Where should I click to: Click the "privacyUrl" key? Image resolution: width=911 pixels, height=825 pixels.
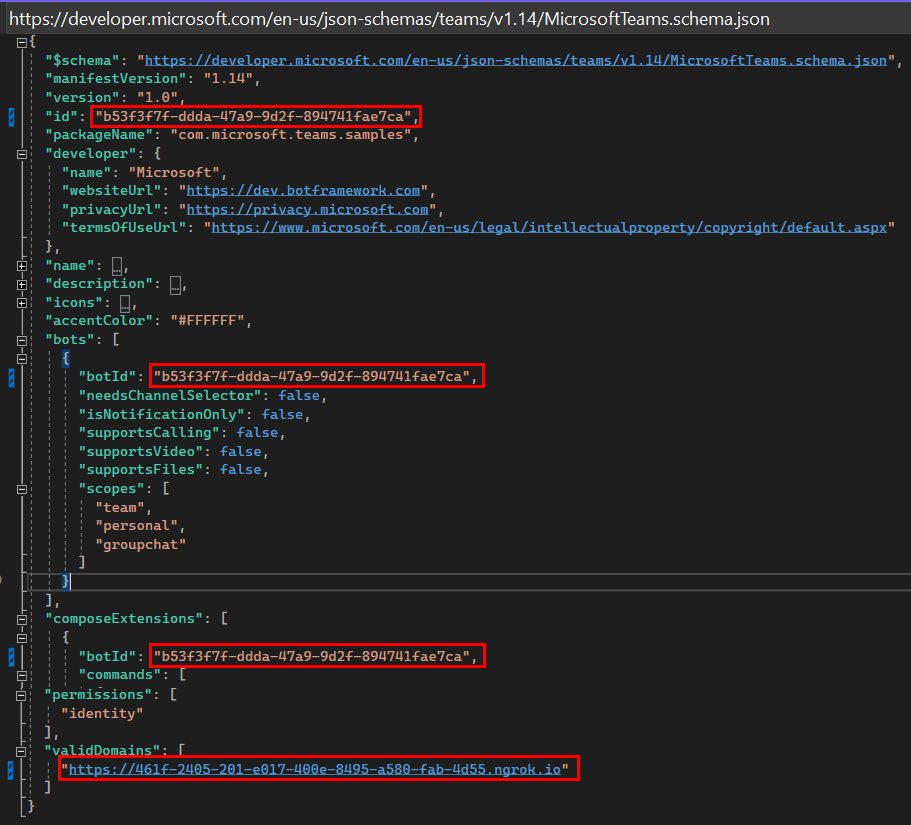coord(112,209)
